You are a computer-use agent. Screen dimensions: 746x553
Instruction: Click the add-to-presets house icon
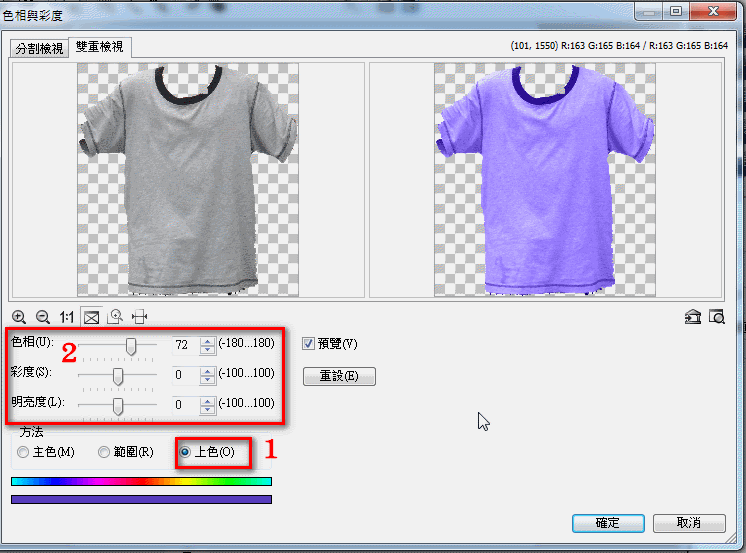coord(692,317)
